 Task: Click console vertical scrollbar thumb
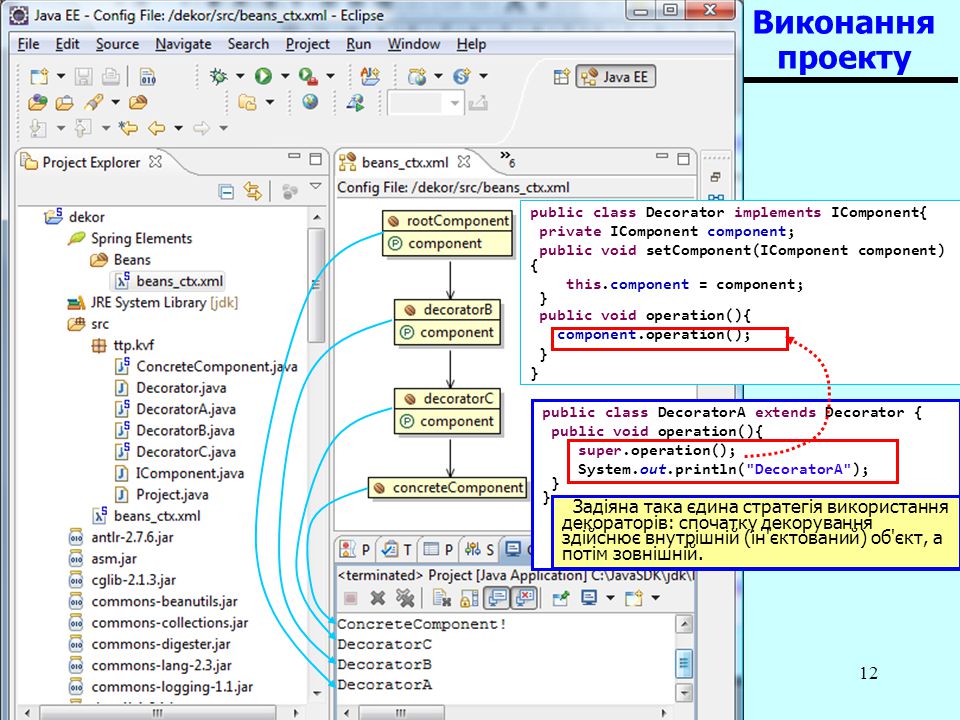pos(684,662)
